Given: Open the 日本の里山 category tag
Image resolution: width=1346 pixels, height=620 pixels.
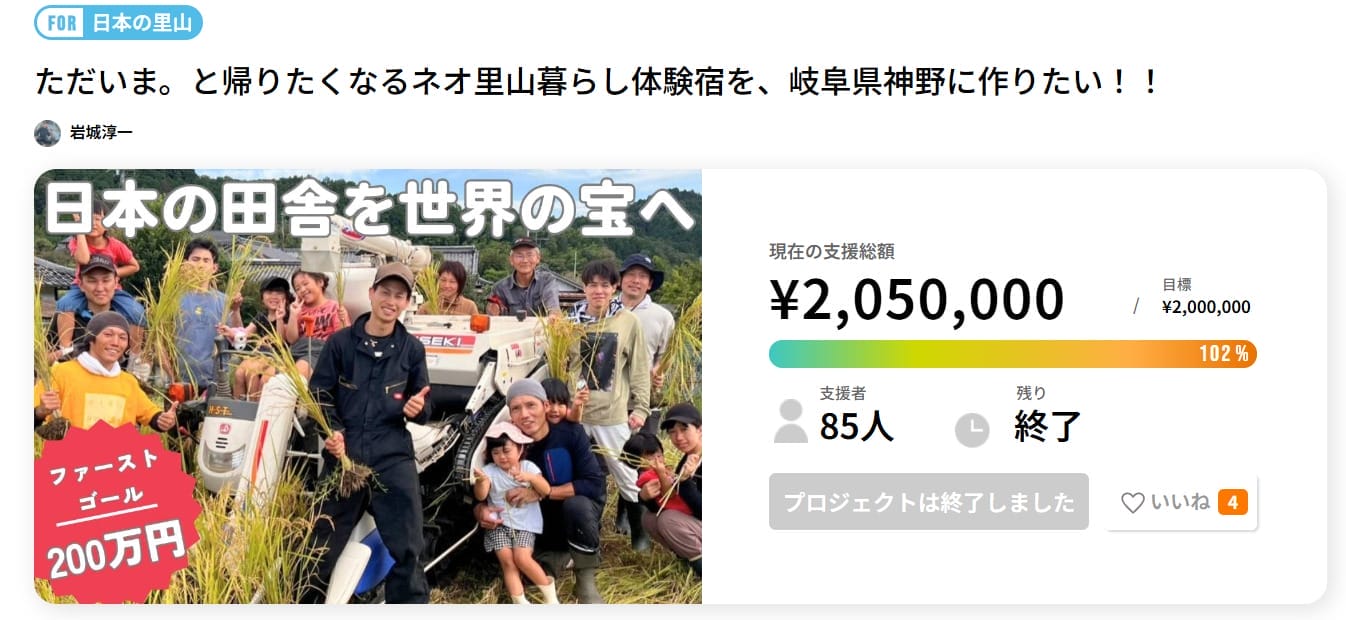Looking at the screenshot, I should [141, 23].
